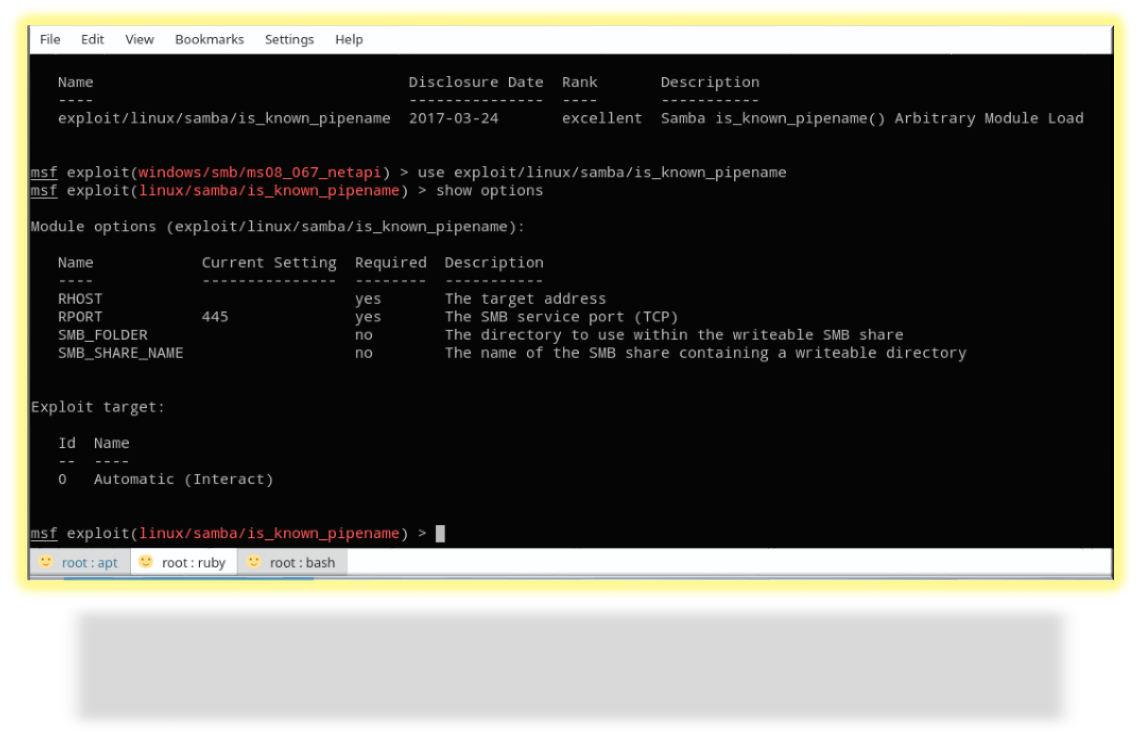This screenshot has width=1140, height=742.
Task: Click the 'Disclosure Date' column header
Action: coord(475,82)
